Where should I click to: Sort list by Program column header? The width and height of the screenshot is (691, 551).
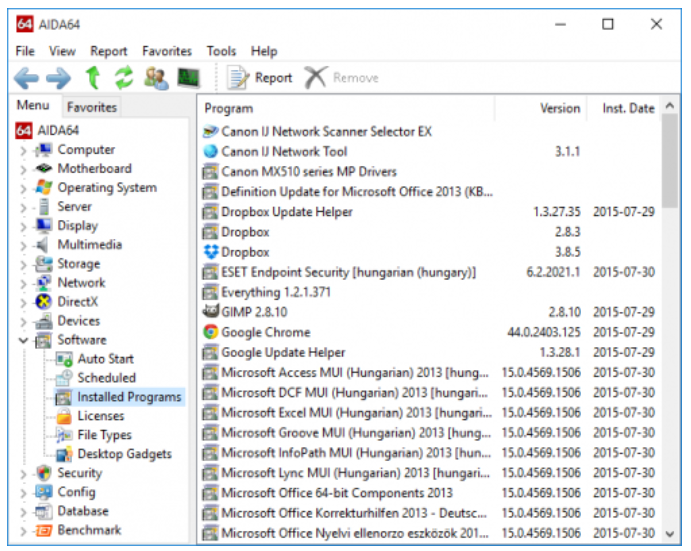pyautogui.click(x=346, y=108)
